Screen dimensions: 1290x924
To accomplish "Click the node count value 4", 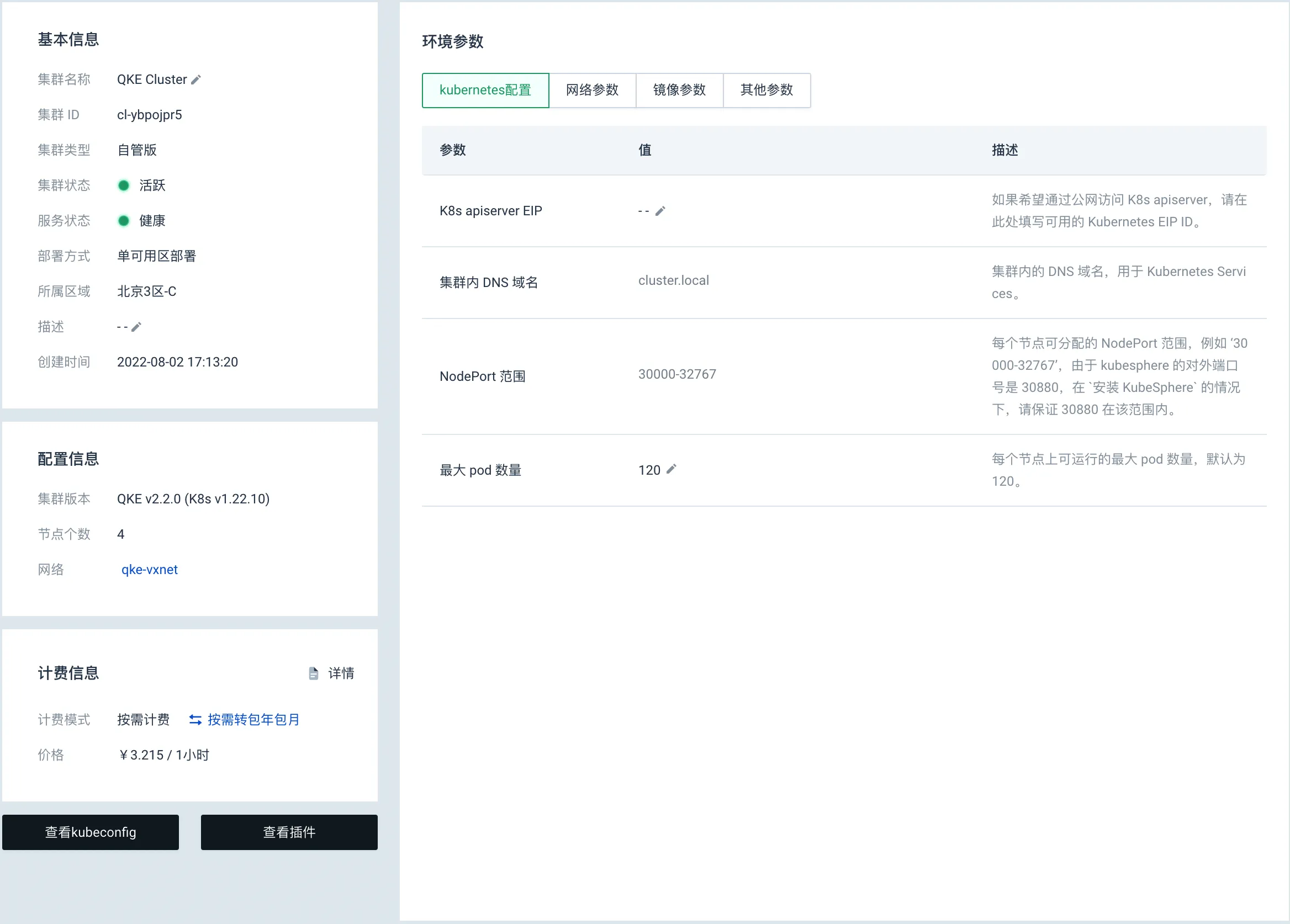I will [x=120, y=534].
